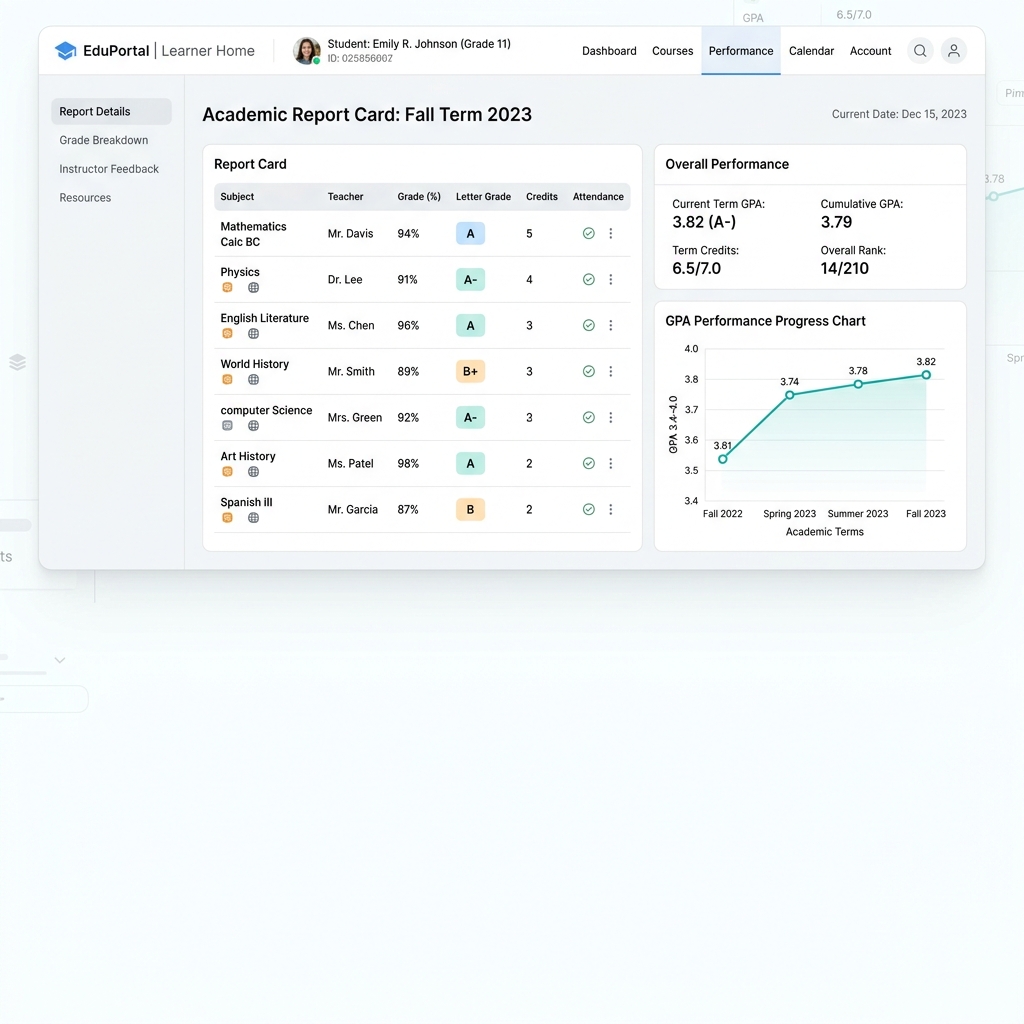Open the more options menu for Mathematics Calc BC
Image resolution: width=1024 pixels, height=1024 pixels.
[611, 233]
